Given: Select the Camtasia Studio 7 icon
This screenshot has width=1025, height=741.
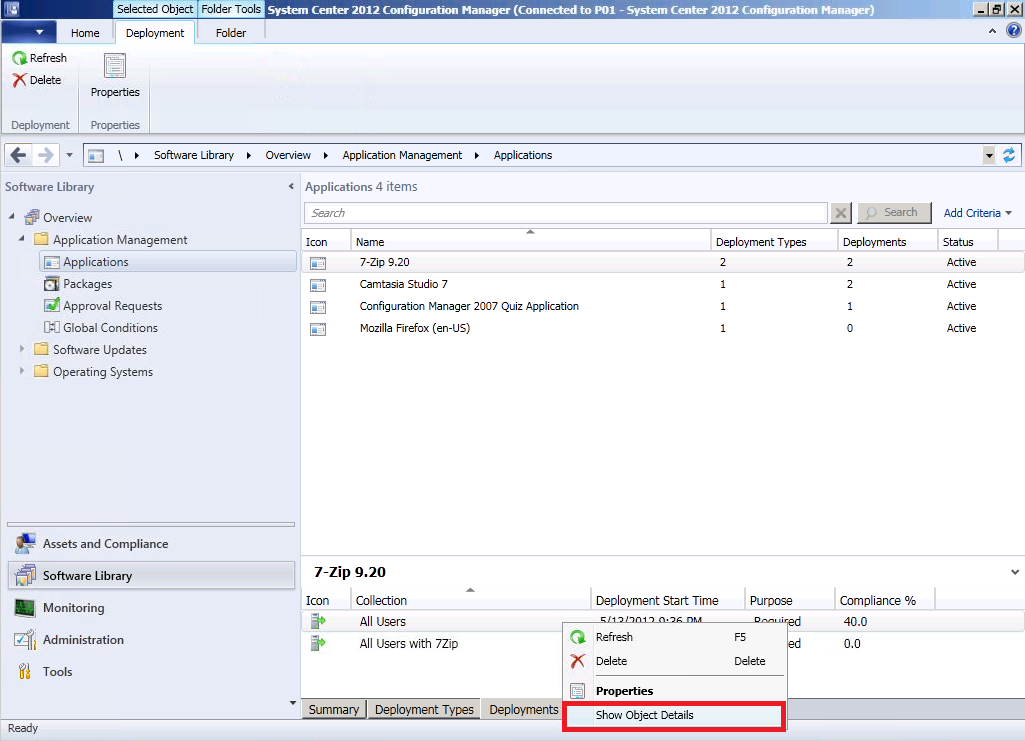Looking at the screenshot, I should [x=318, y=286].
